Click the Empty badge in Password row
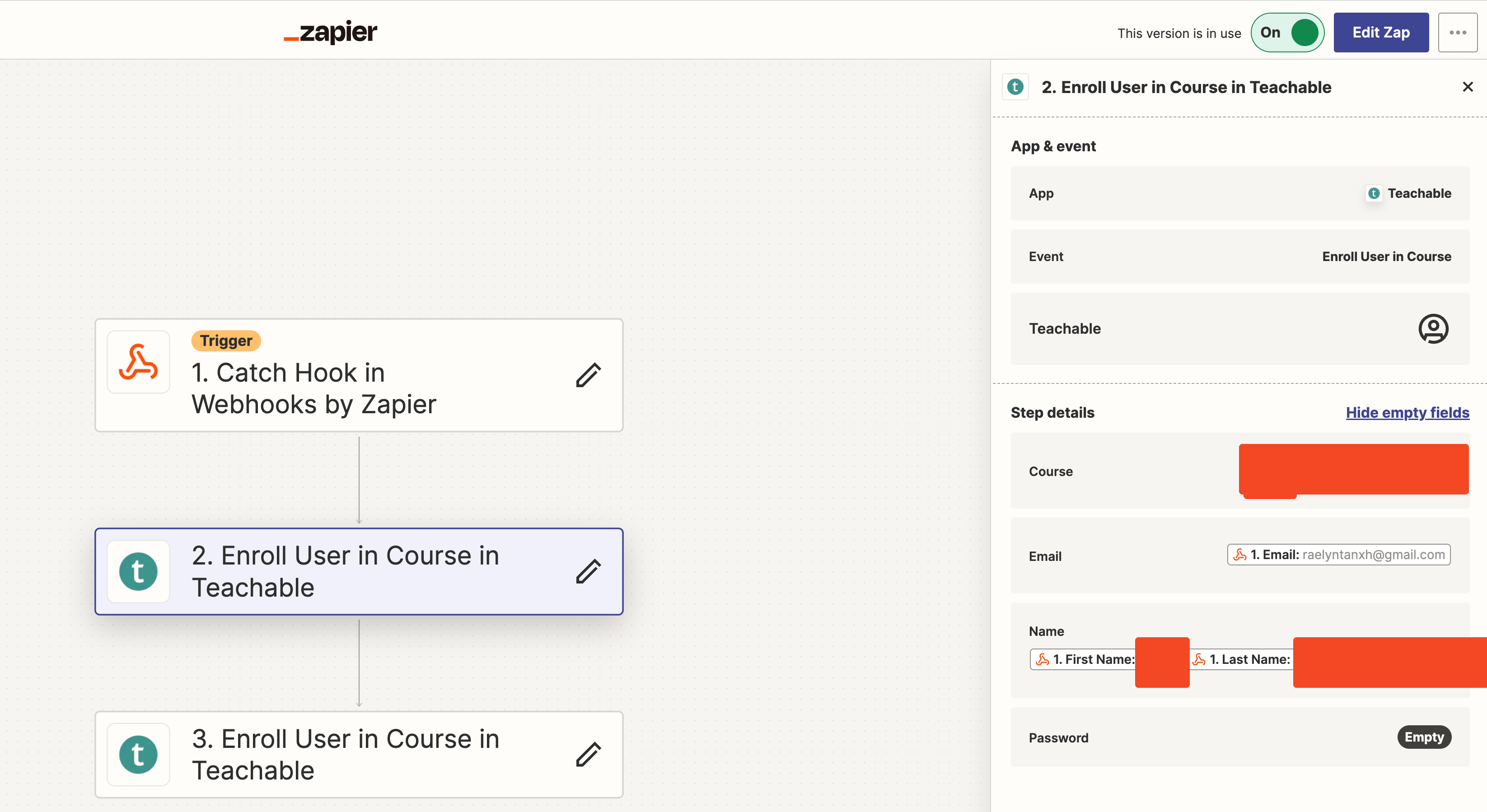The height and width of the screenshot is (812, 1487). click(1424, 737)
